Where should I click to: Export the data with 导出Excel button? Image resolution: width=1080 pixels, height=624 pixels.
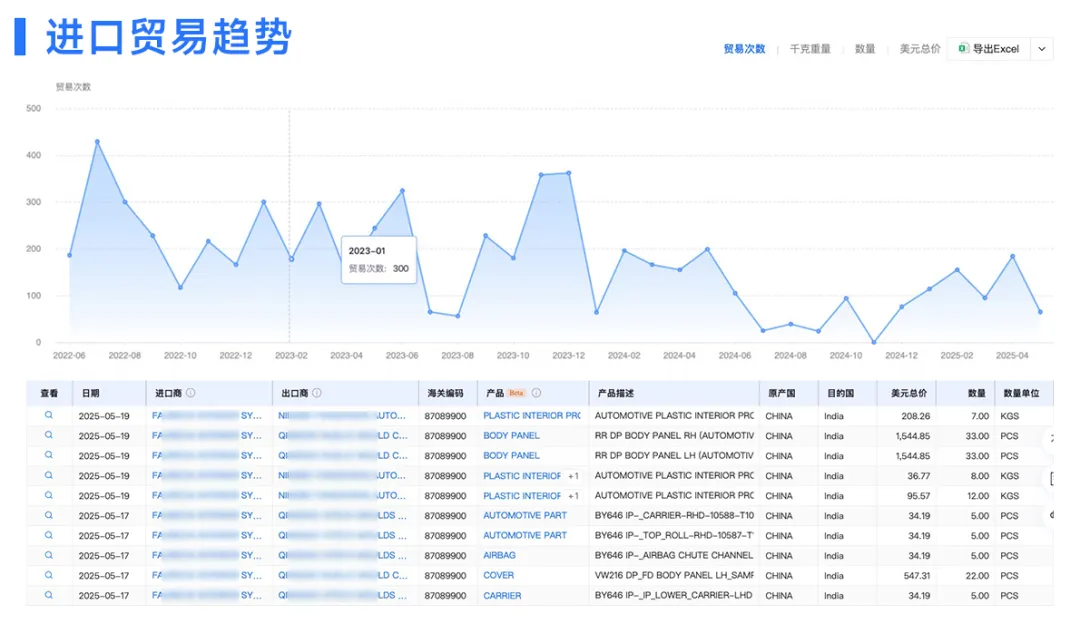pyautogui.click(x=989, y=49)
